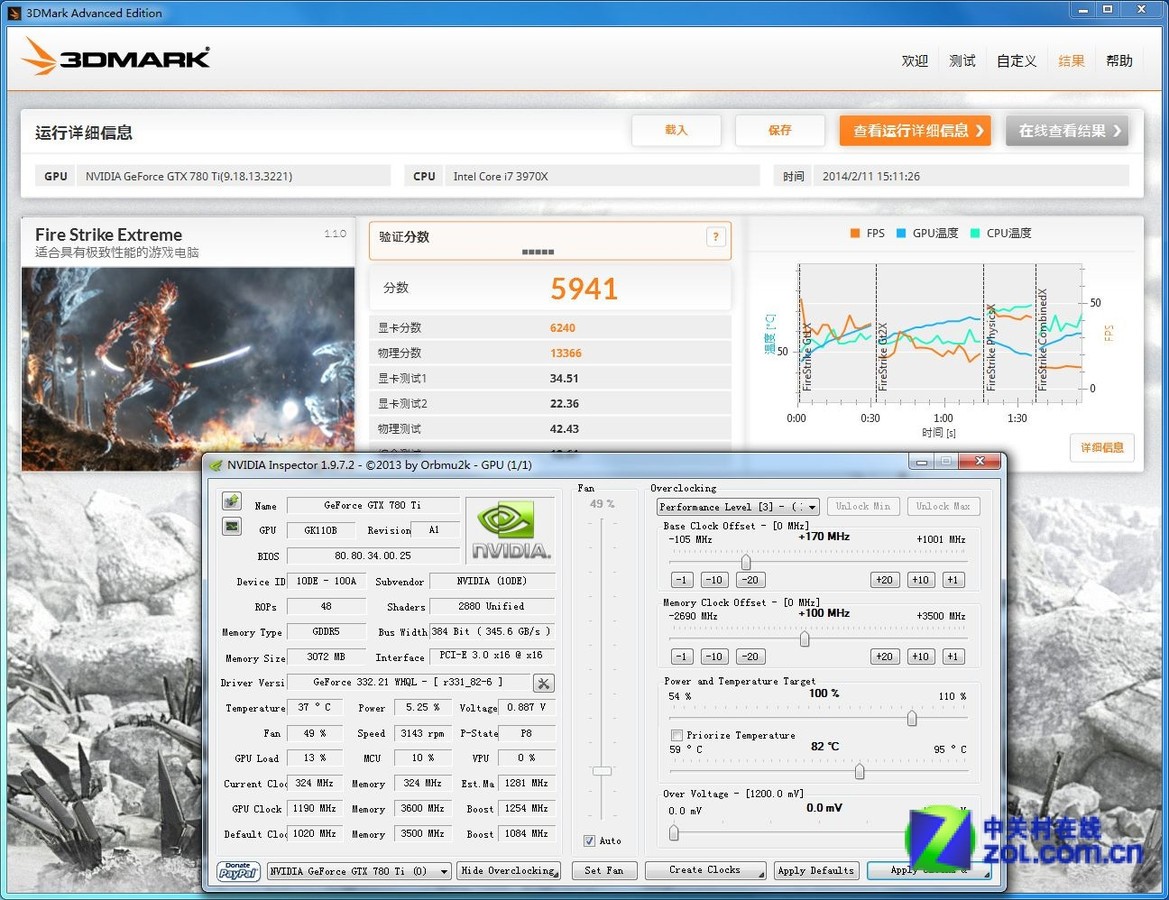Switch to the 自定义 tab
Screen dimensions: 1169x900
point(1016,61)
